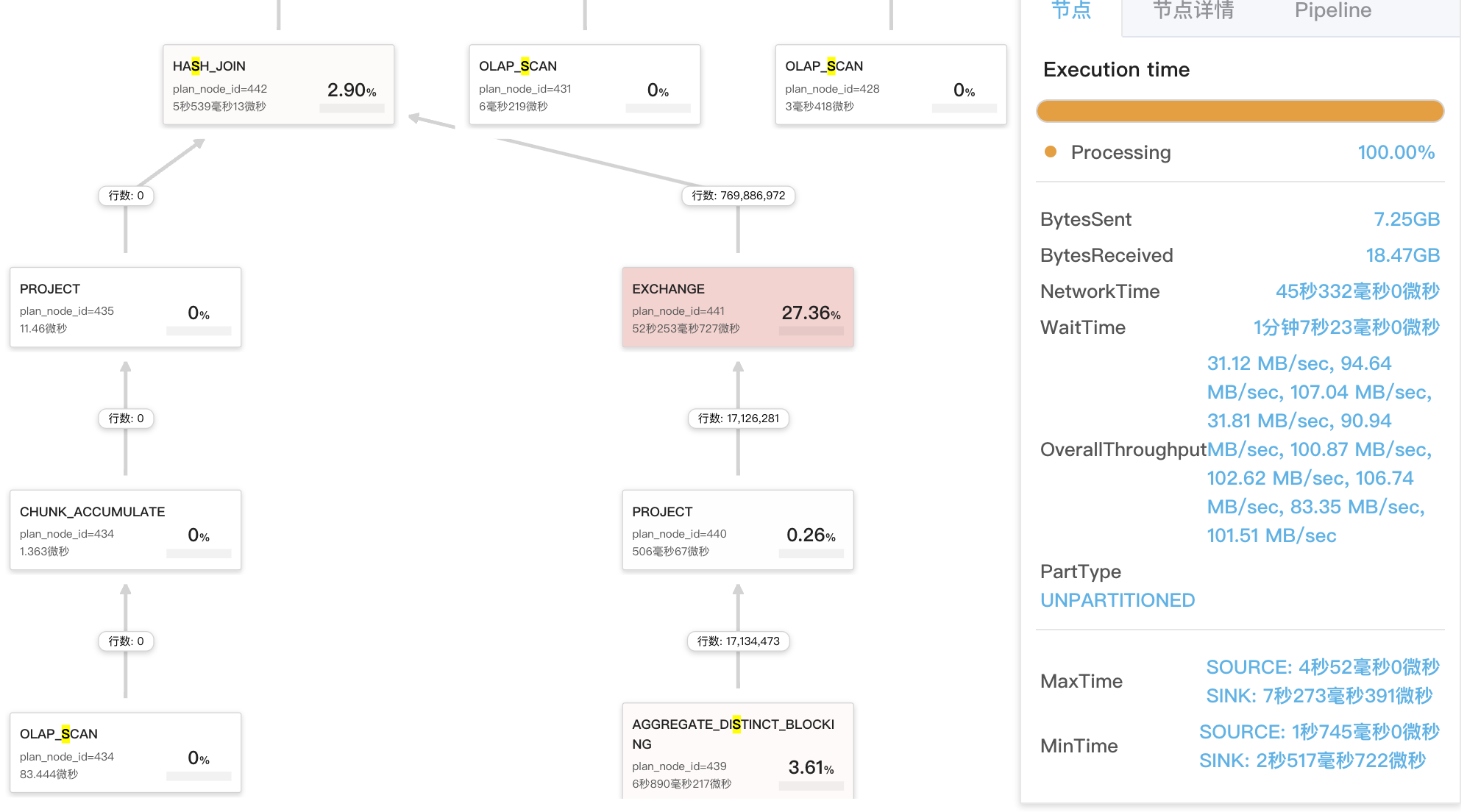
Task: Click the BytesSent value 7.25GB
Action: click(1406, 219)
